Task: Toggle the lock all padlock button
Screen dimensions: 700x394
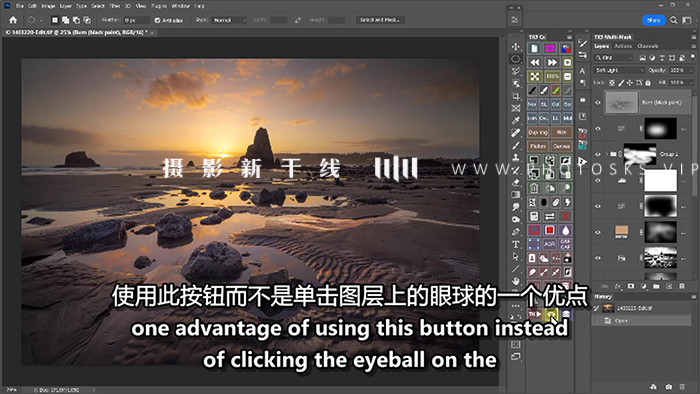Action: pyautogui.click(x=648, y=83)
